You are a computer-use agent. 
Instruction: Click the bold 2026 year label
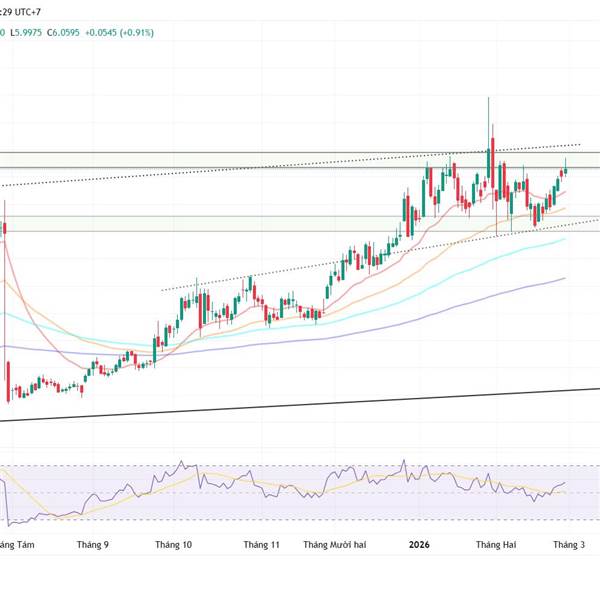click(x=419, y=545)
